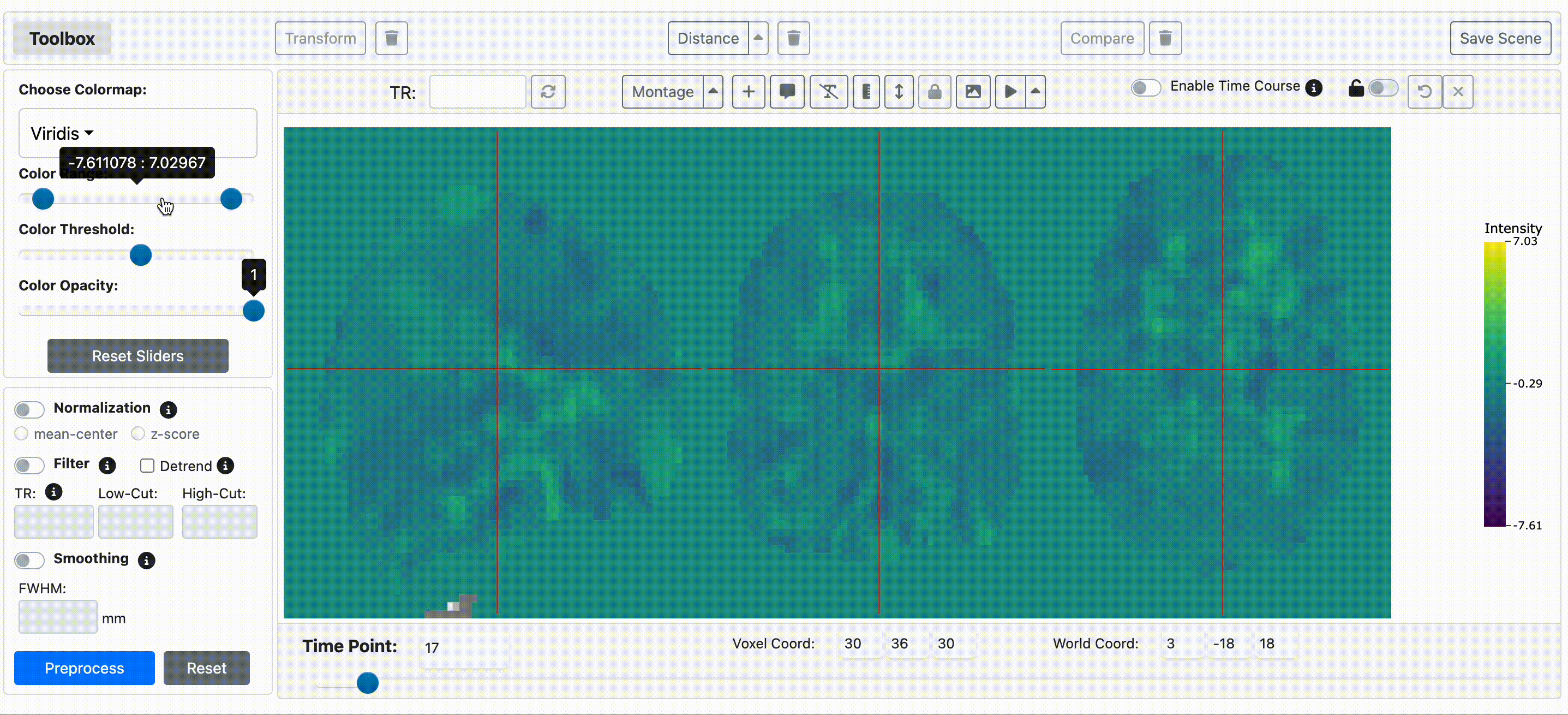
Task: Turn on the Normalization switch
Action: click(x=29, y=409)
